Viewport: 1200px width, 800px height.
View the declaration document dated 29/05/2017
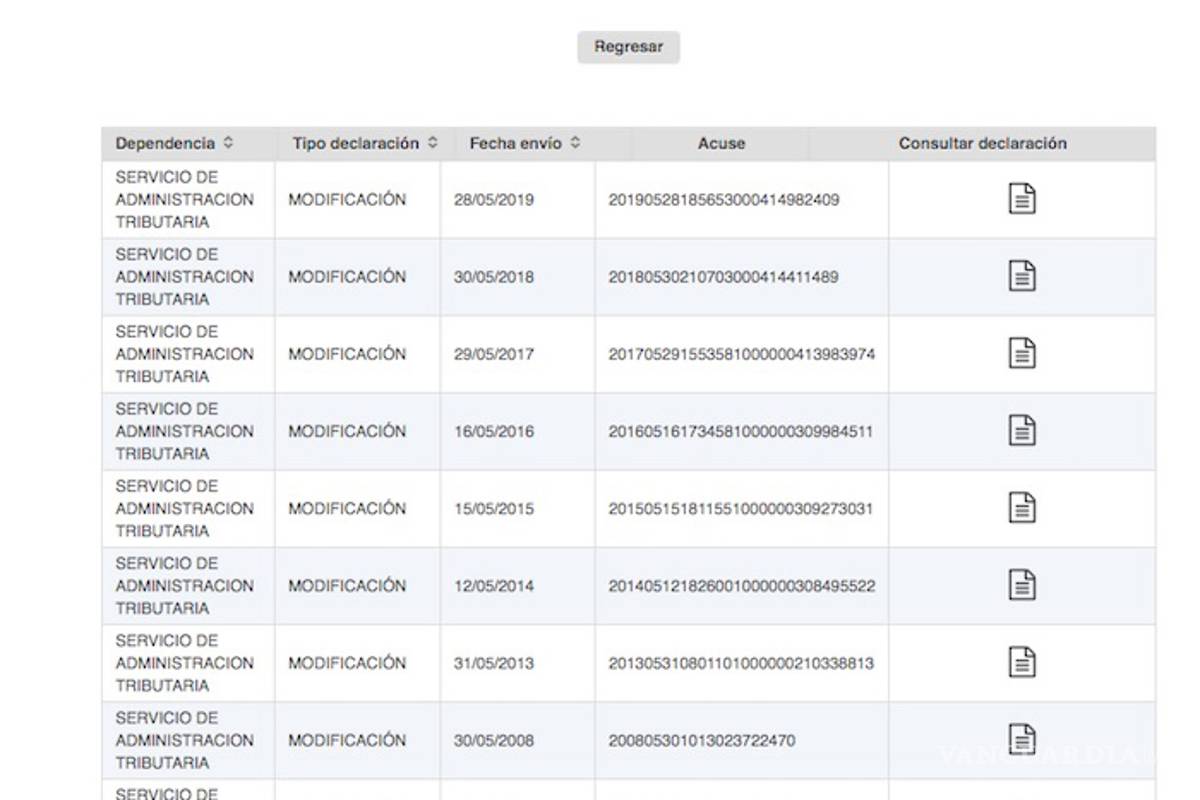click(1021, 353)
